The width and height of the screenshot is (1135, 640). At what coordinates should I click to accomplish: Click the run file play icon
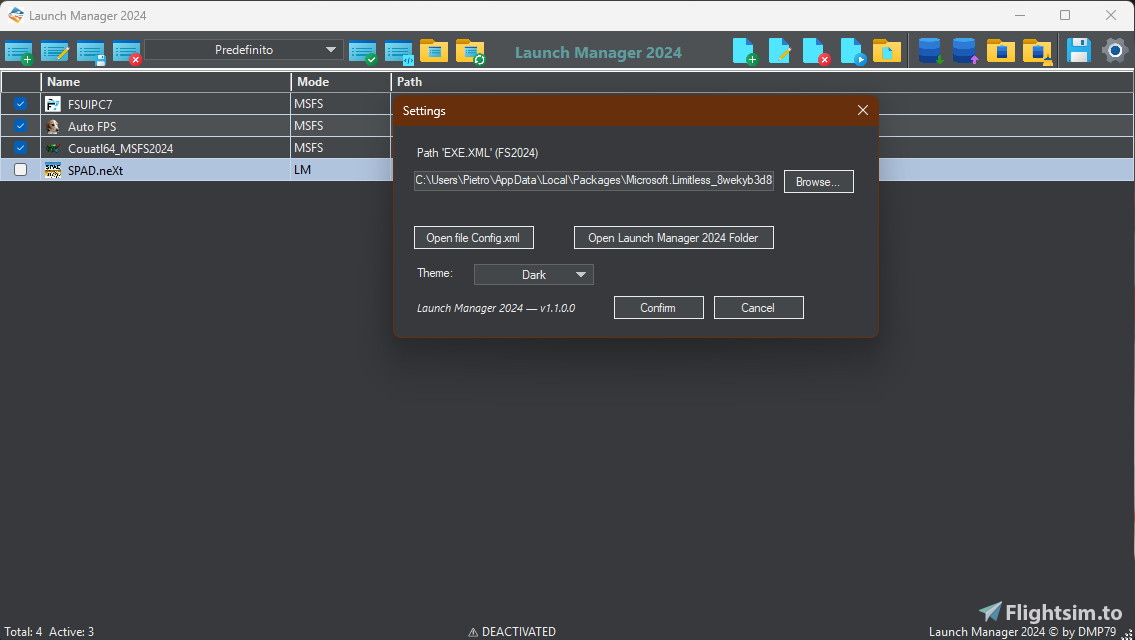point(853,51)
